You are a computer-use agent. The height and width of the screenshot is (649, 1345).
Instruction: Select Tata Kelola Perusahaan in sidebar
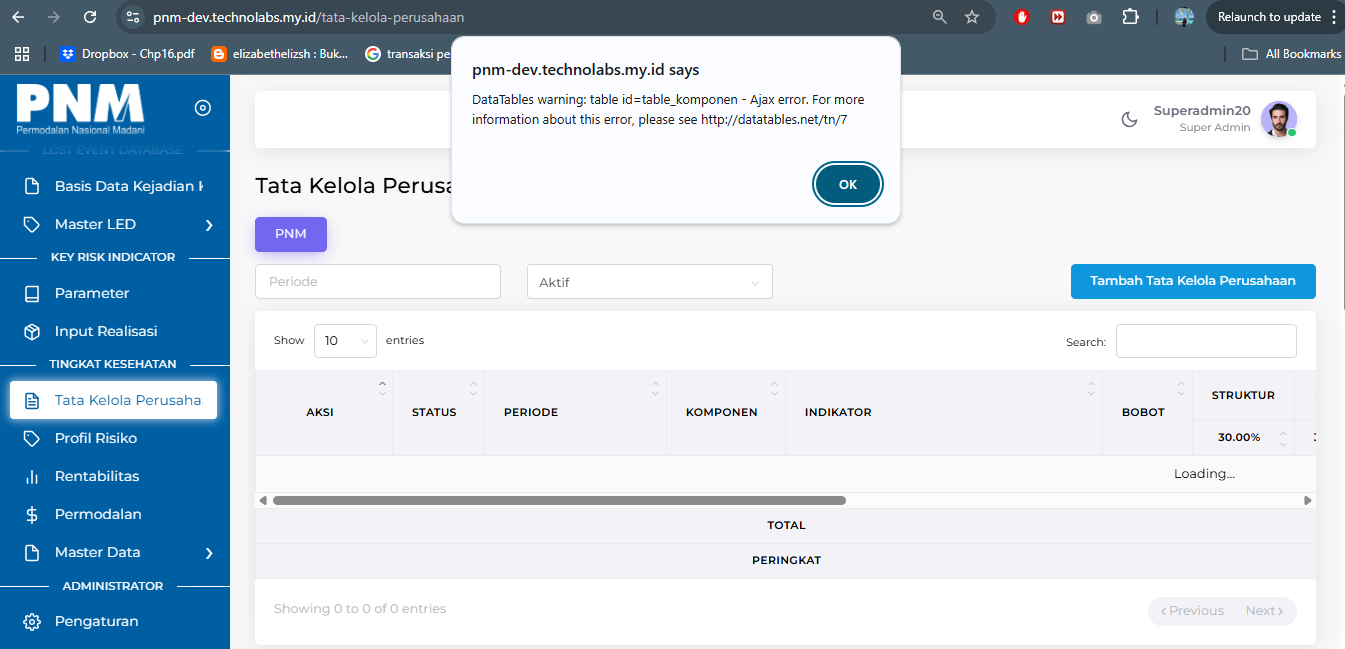click(x=114, y=400)
